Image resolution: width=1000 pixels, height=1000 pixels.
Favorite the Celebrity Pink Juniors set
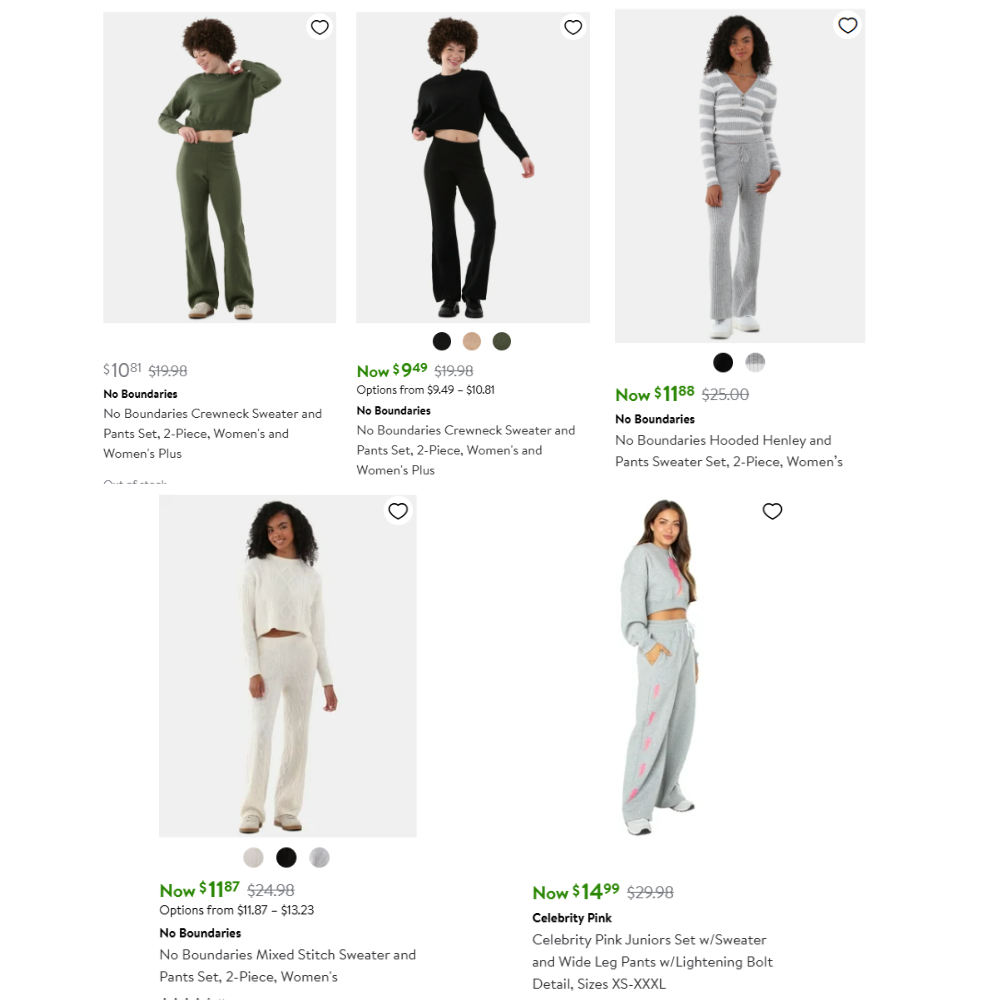tap(772, 511)
